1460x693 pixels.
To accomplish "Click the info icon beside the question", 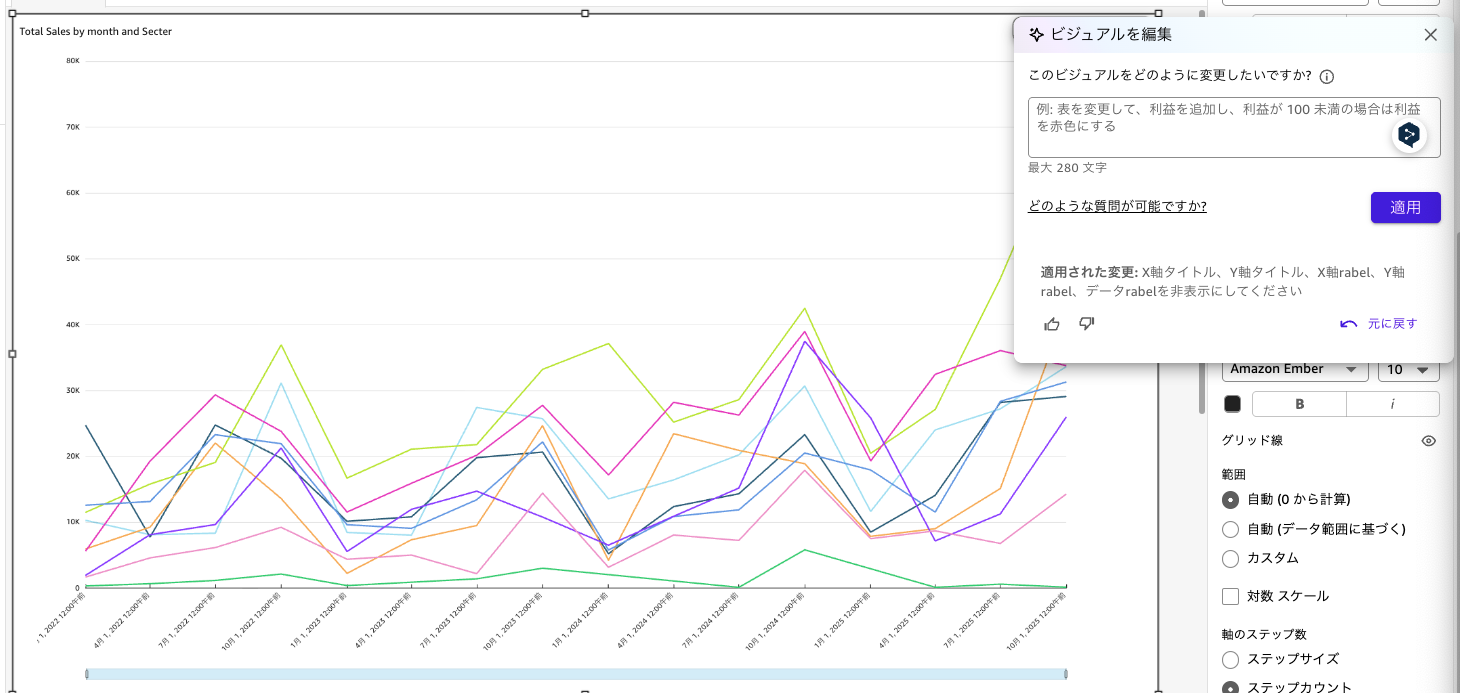I will pyautogui.click(x=1327, y=77).
